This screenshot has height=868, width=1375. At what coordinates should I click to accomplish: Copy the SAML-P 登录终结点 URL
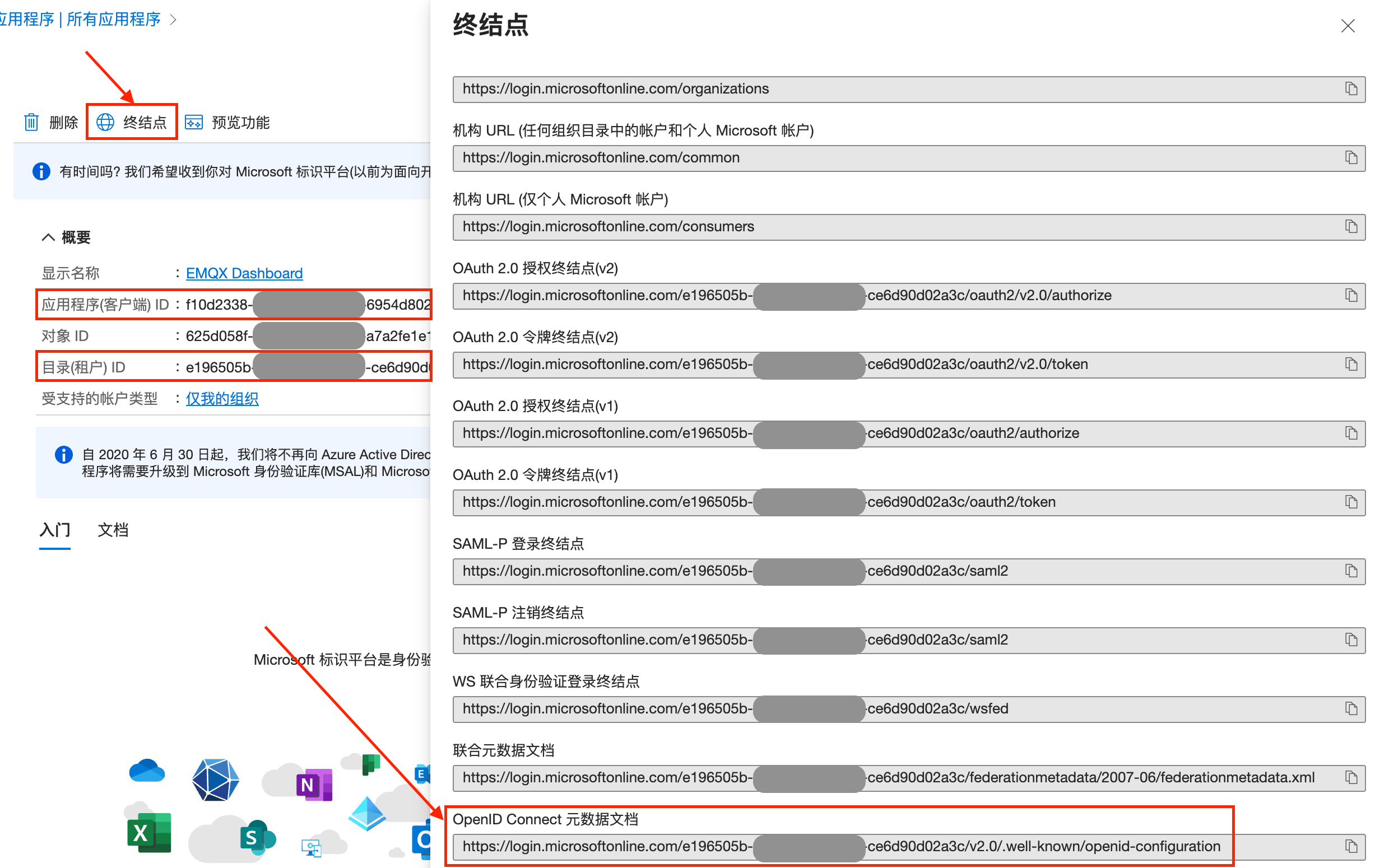(1351, 571)
